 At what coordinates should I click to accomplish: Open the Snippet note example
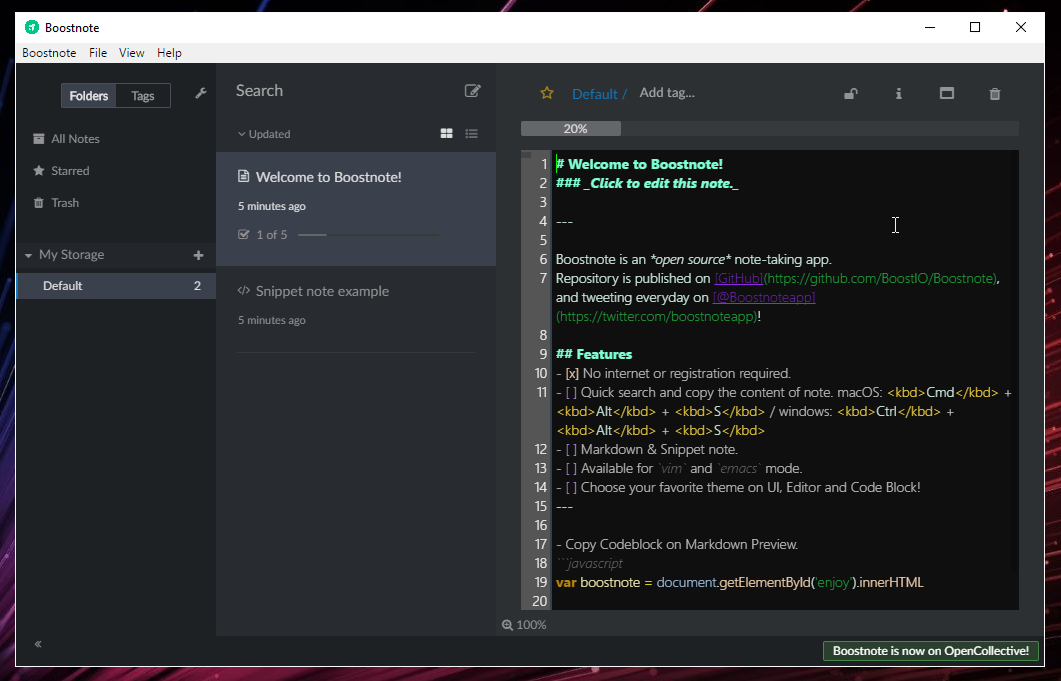356,309
